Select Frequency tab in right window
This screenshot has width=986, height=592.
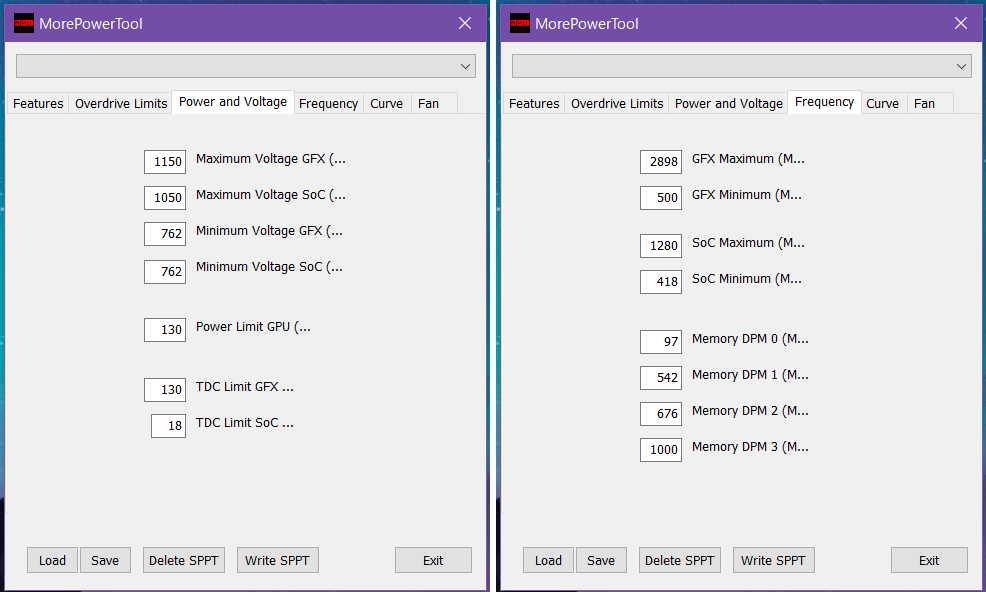[x=824, y=102]
